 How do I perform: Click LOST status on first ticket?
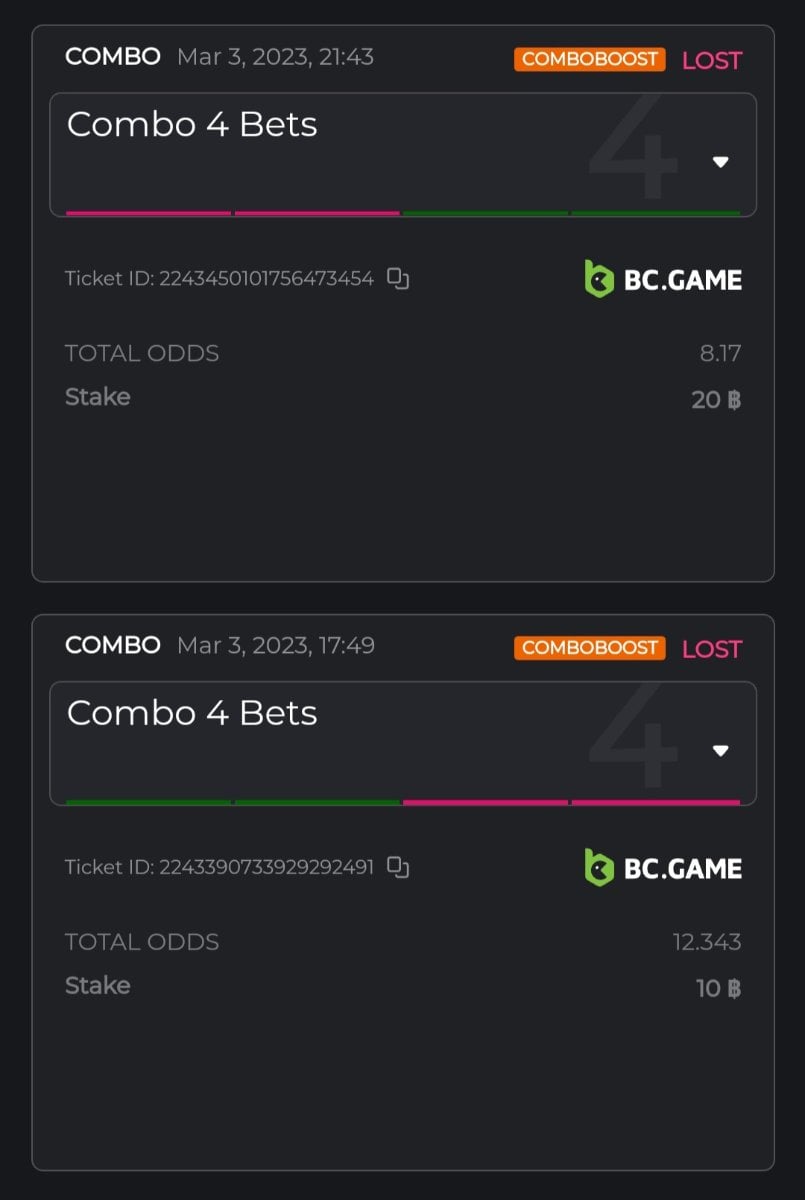pos(712,60)
